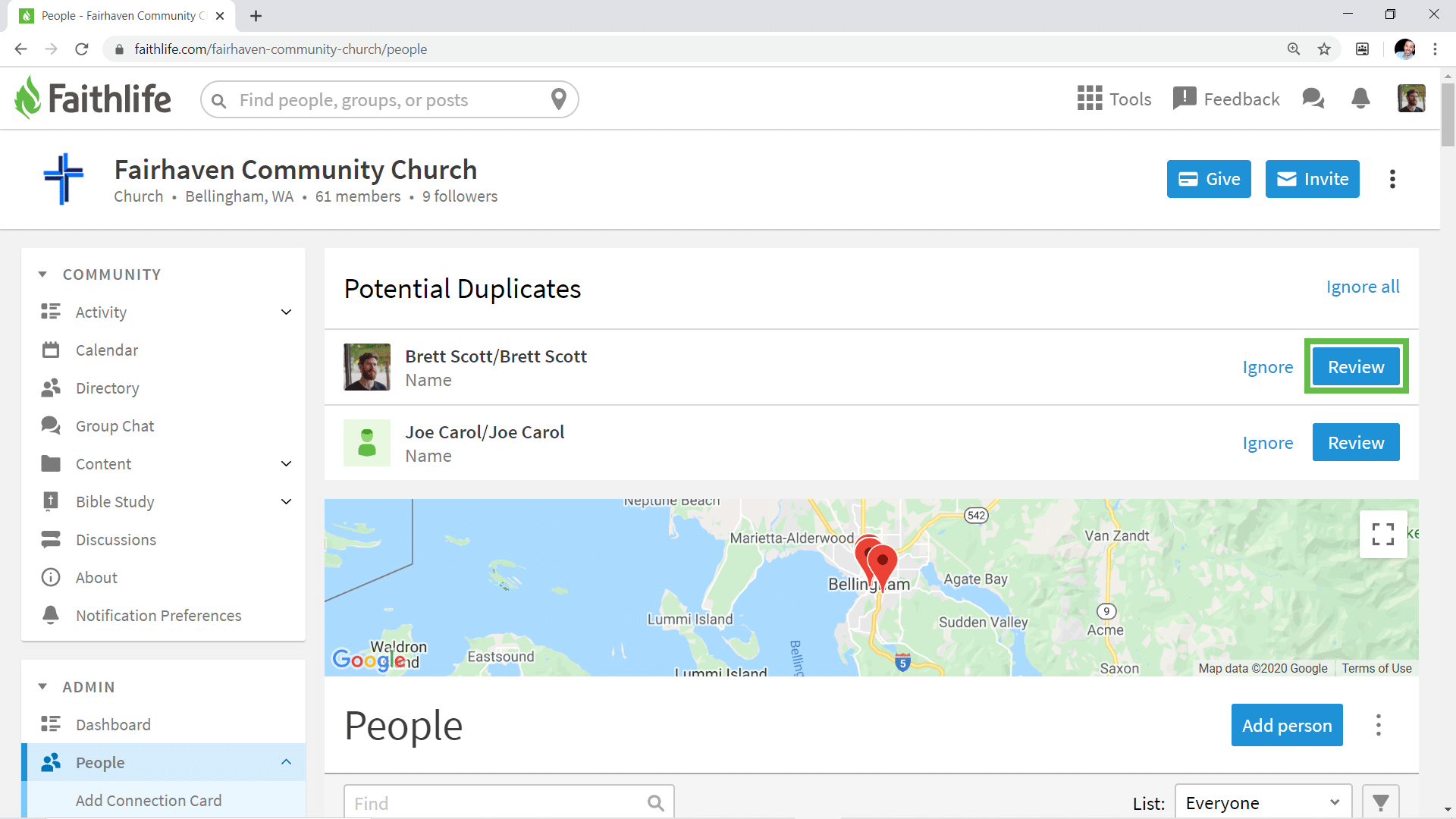This screenshot has width=1456, height=819.
Task: Open Directory in the sidebar
Action: (x=107, y=388)
